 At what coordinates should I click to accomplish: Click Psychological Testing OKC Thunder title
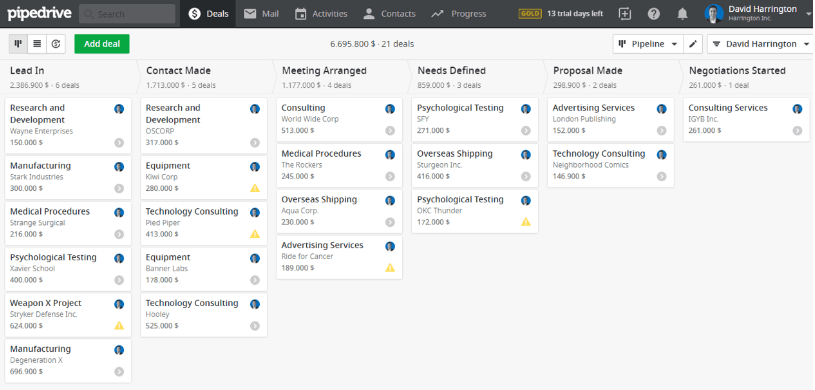coord(460,200)
